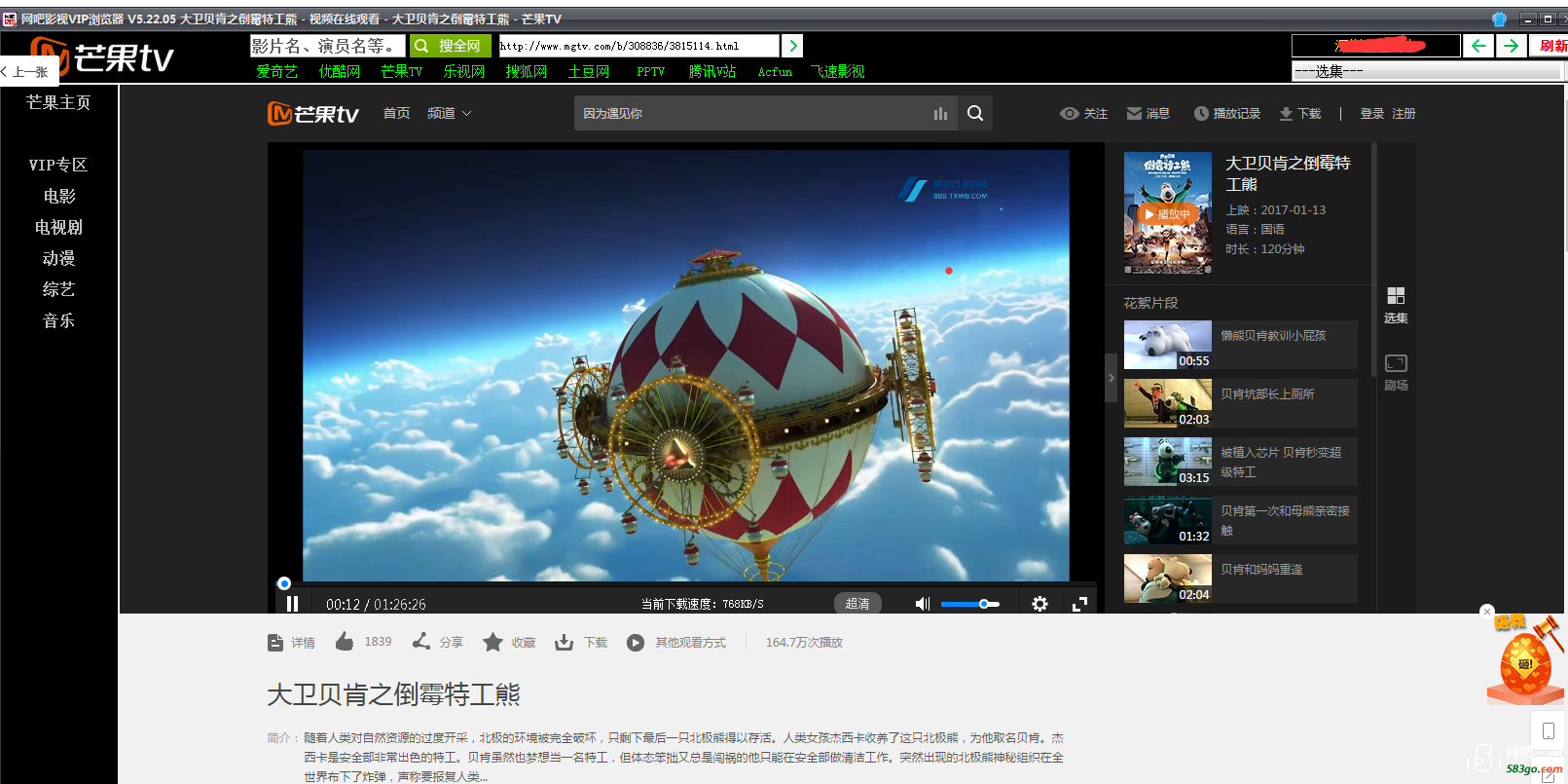Click the URL address bar
This screenshot has height=784, width=1568.
tap(638, 46)
